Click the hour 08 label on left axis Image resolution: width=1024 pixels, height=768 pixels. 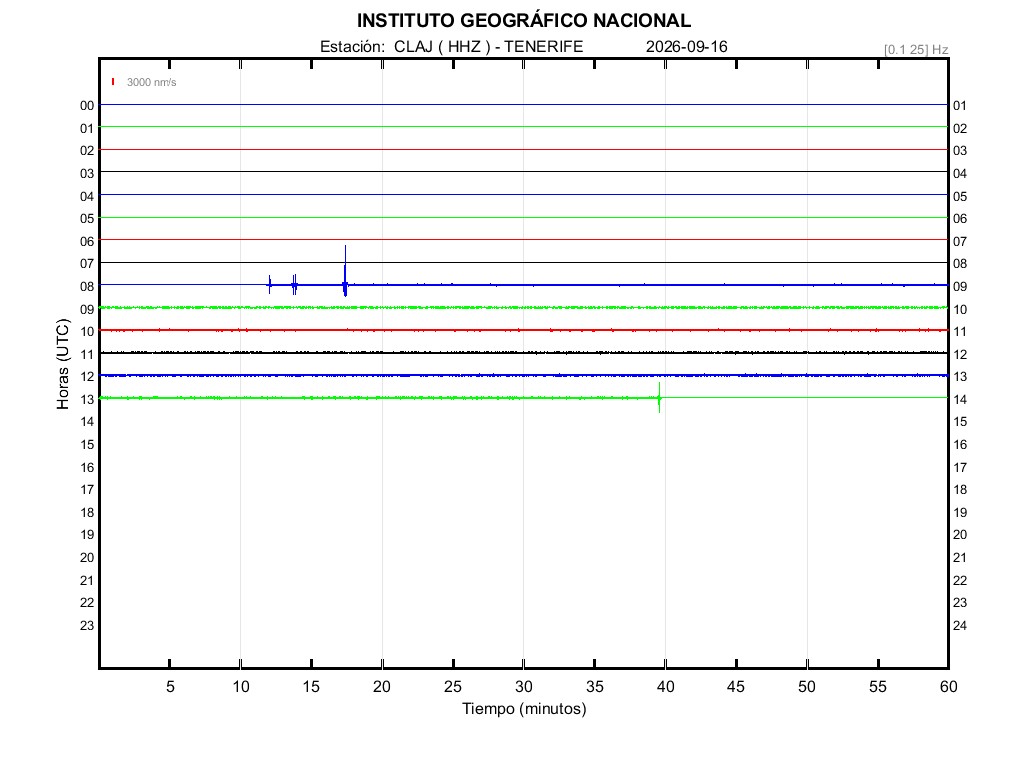pyautogui.click(x=87, y=287)
